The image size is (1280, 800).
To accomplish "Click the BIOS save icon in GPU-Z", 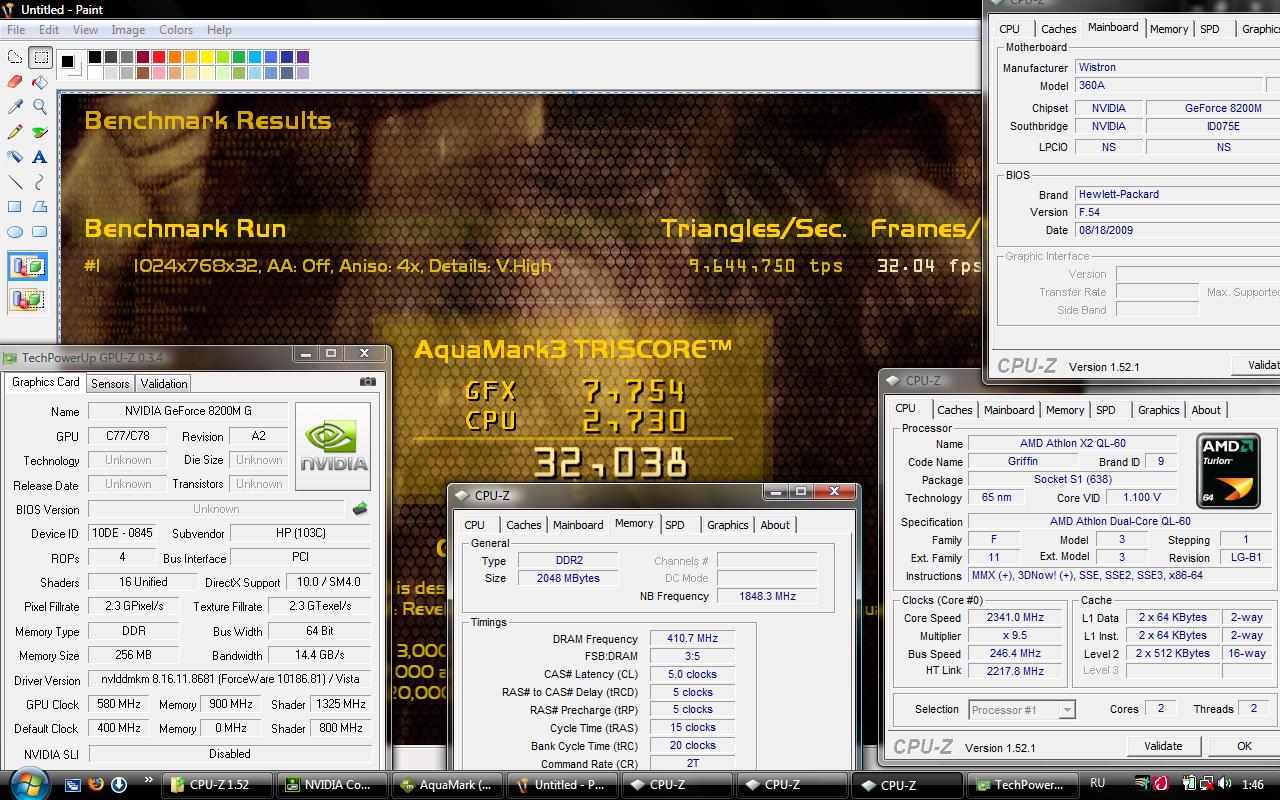I will tap(360, 509).
